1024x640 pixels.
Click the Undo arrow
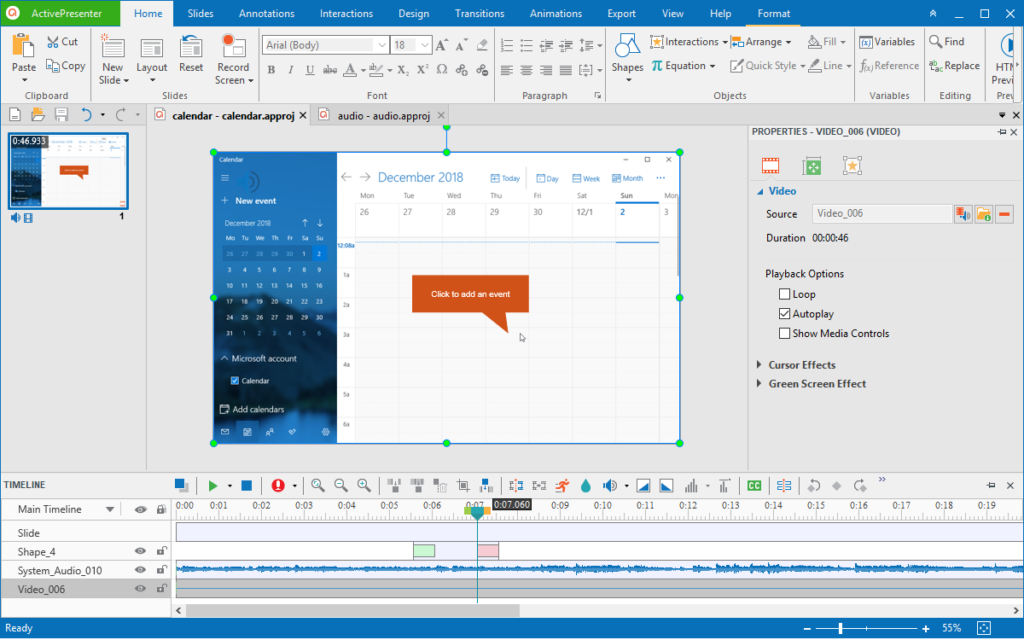pyautogui.click(x=86, y=115)
